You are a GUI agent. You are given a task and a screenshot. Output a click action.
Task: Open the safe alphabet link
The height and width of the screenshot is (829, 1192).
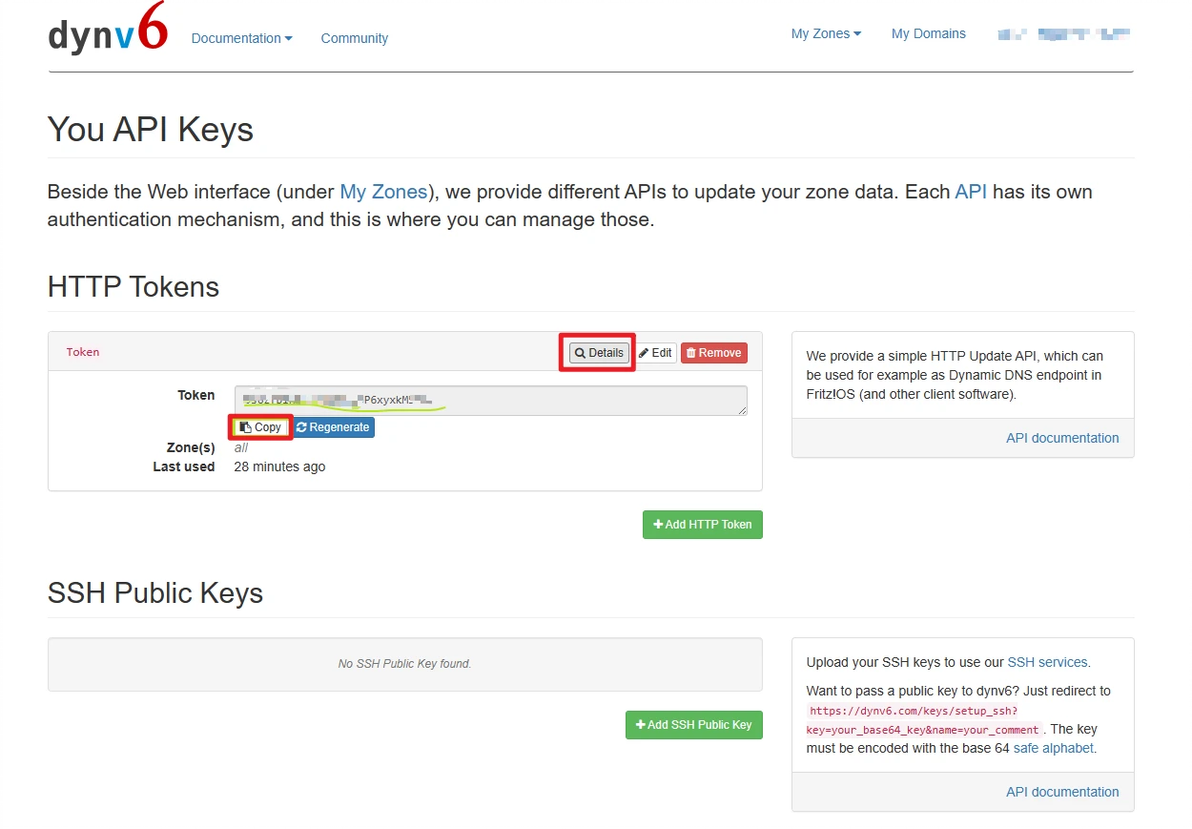(x=1053, y=748)
